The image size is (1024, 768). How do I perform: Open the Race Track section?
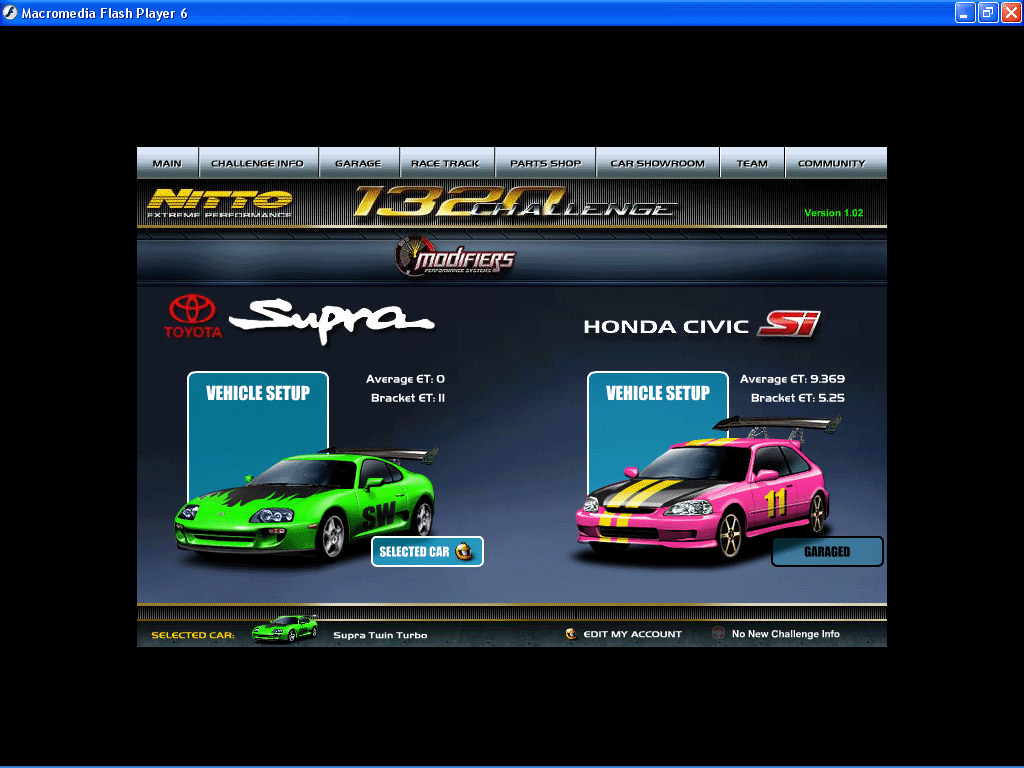tap(445, 163)
